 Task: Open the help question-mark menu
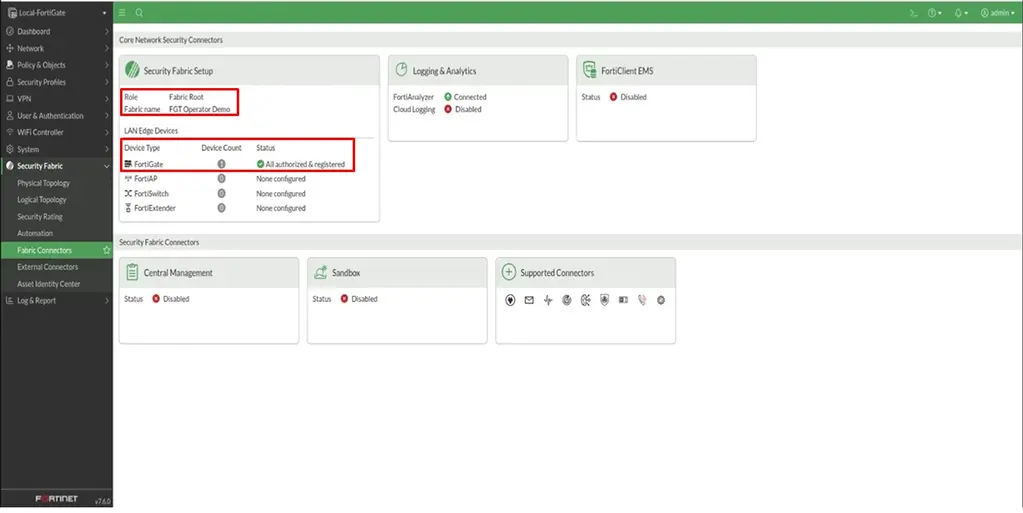coord(935,12)
